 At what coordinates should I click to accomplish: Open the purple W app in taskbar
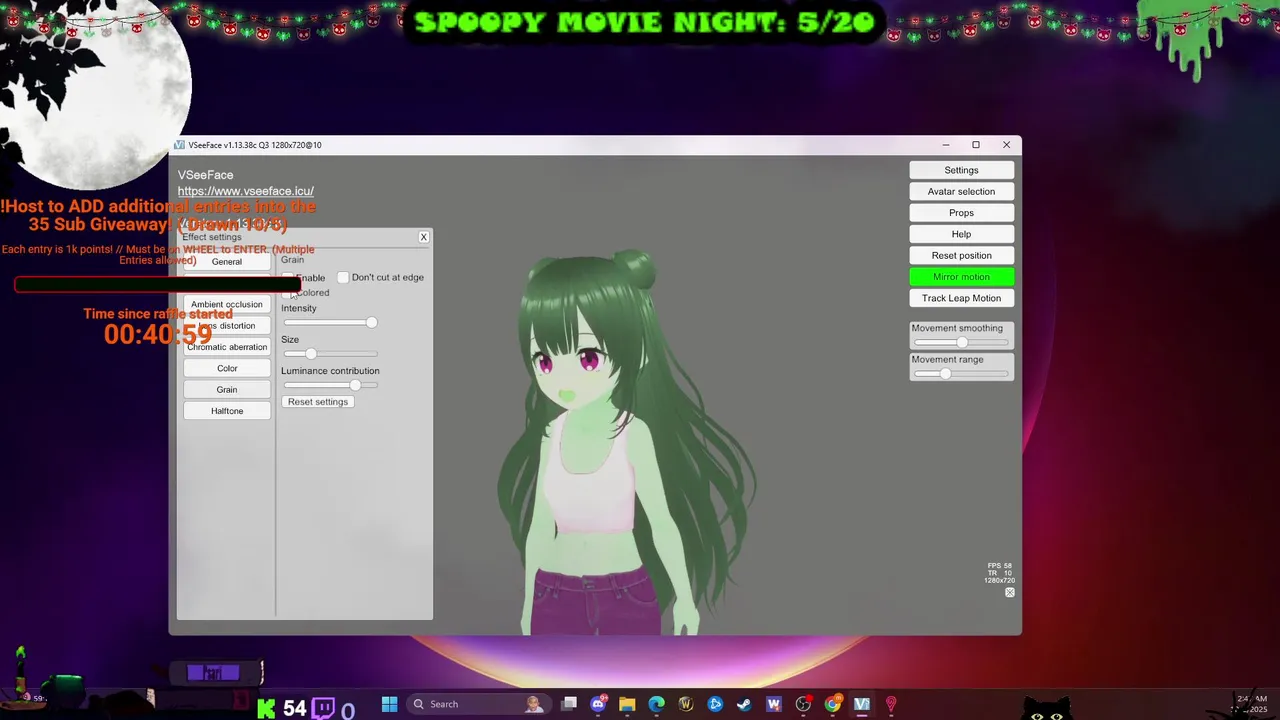coord(773,704)
